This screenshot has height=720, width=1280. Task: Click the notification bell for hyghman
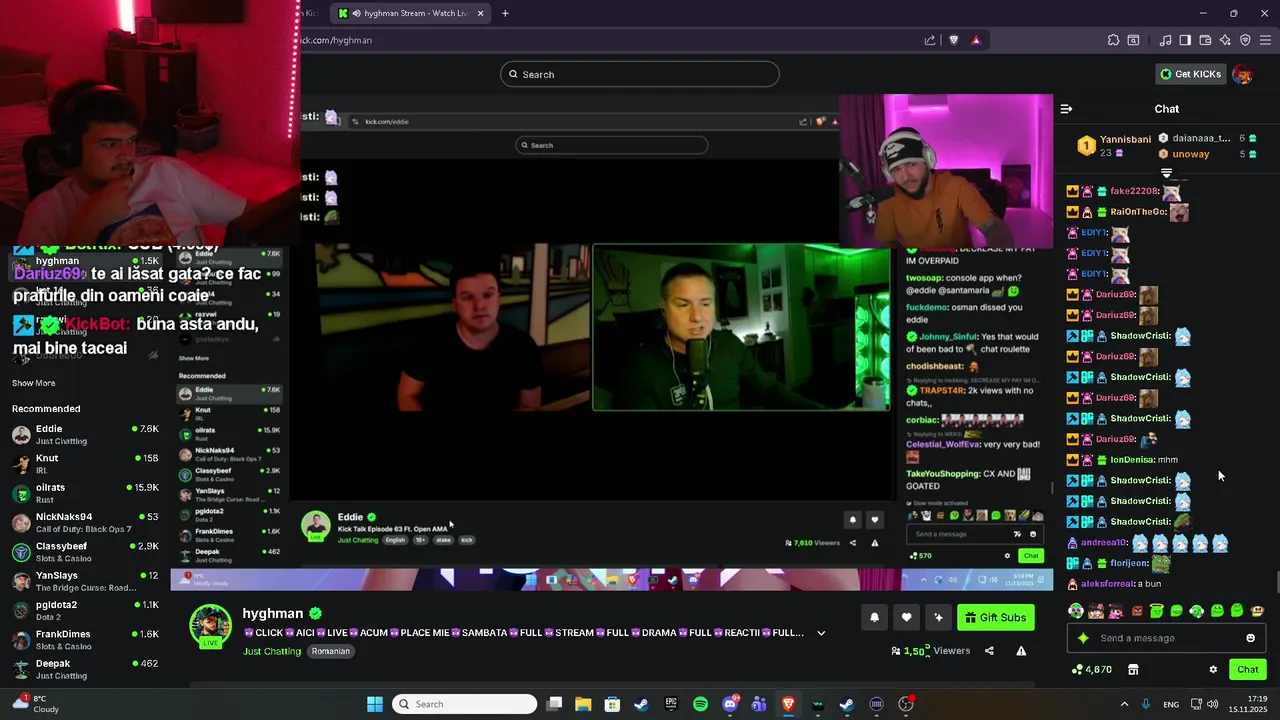tap(874, 618)
